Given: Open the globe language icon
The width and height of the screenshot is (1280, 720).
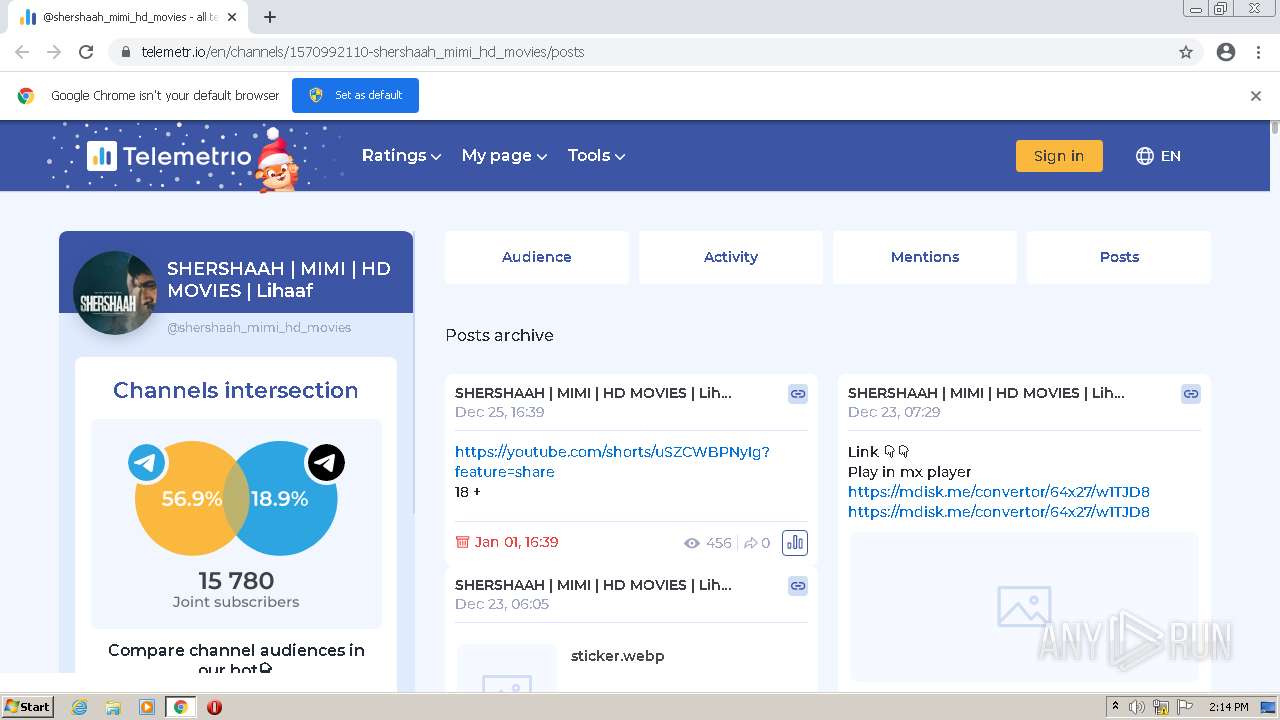Looking at the screenshot, I should [1145, 156].
